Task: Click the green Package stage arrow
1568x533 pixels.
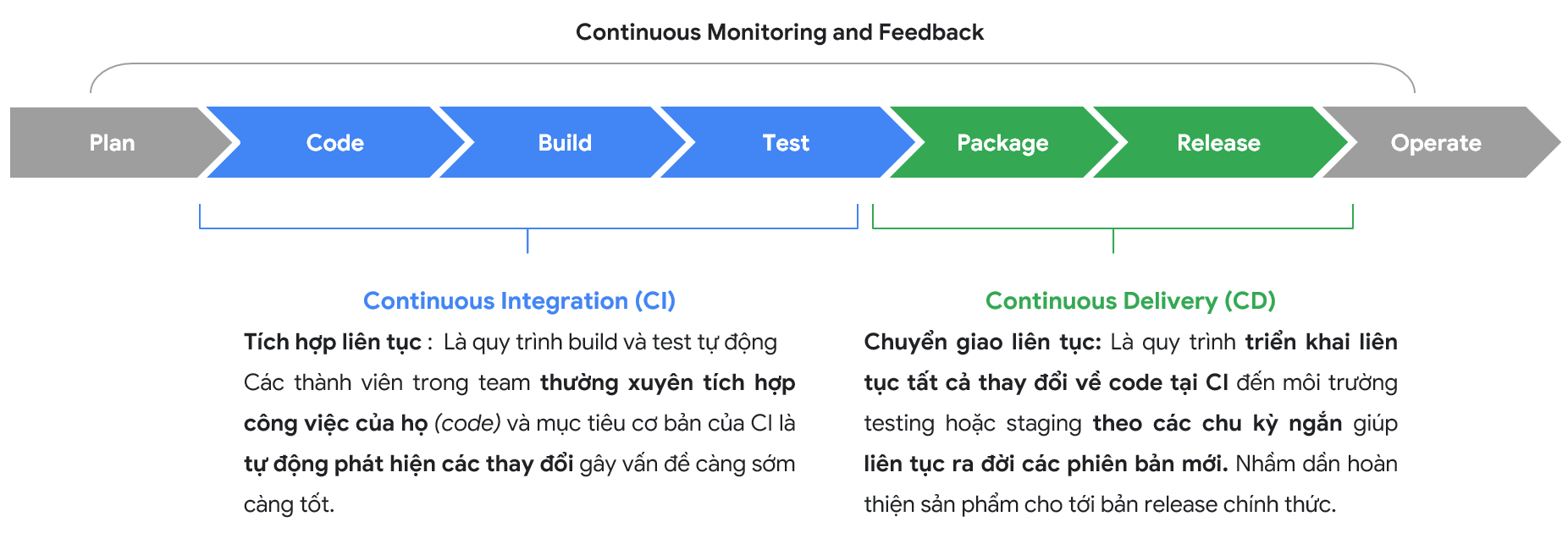Action: pyautogui.click(x=1002, y=142)
